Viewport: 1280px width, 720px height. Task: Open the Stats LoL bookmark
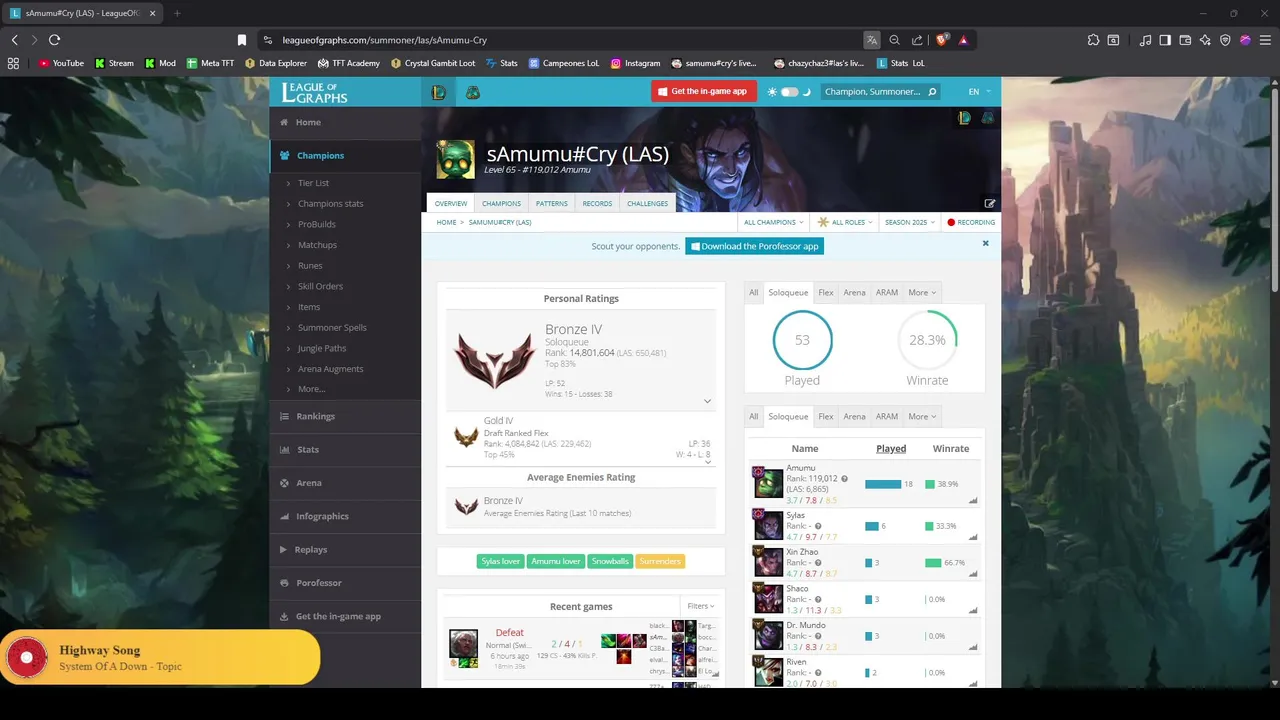point(900,63)
